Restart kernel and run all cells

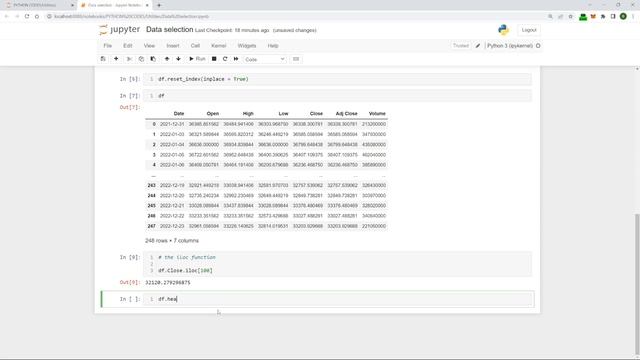tap(236, 59)
